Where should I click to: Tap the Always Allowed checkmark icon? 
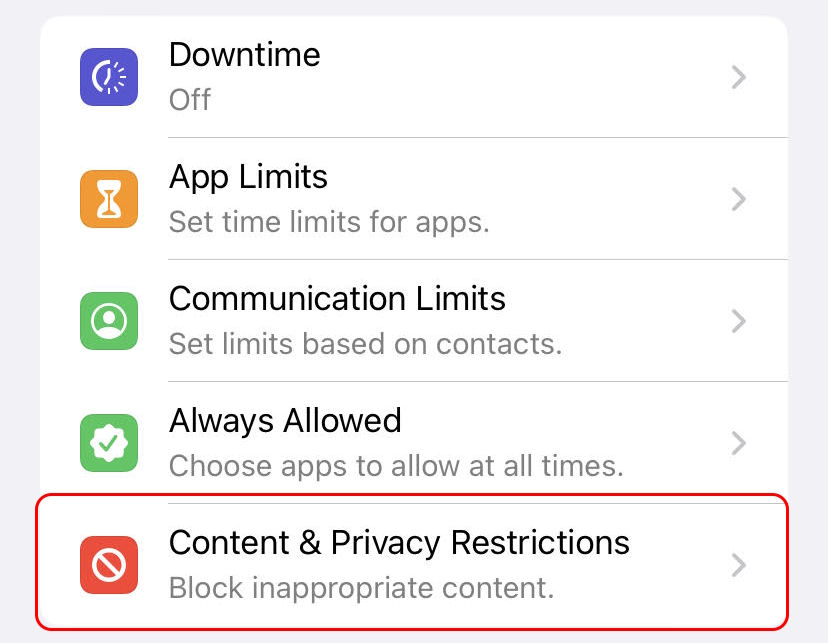[x=109, y=442]
